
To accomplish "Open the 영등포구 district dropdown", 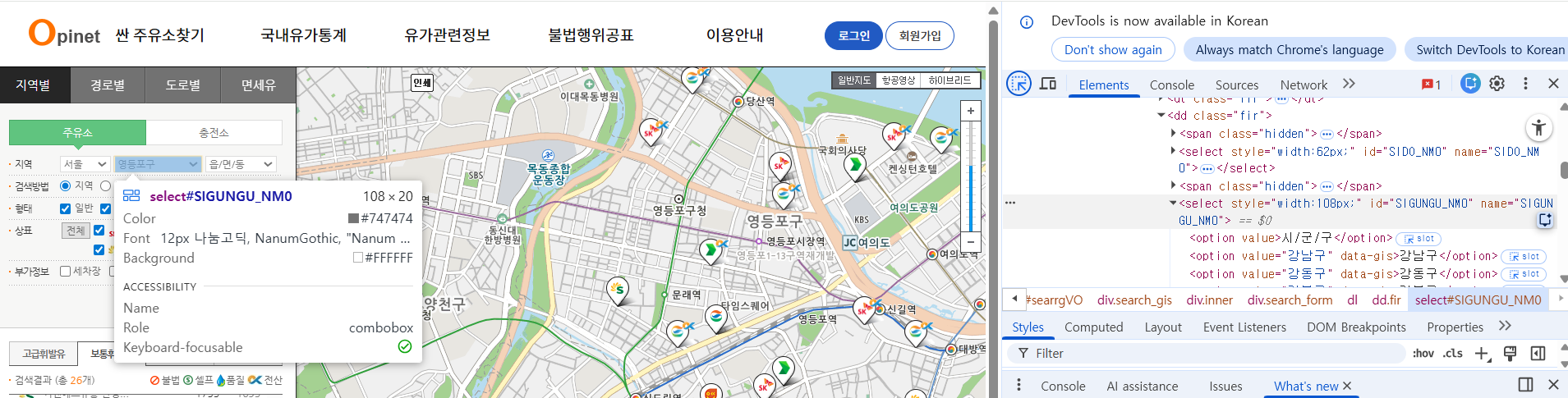I will [158, 164].
